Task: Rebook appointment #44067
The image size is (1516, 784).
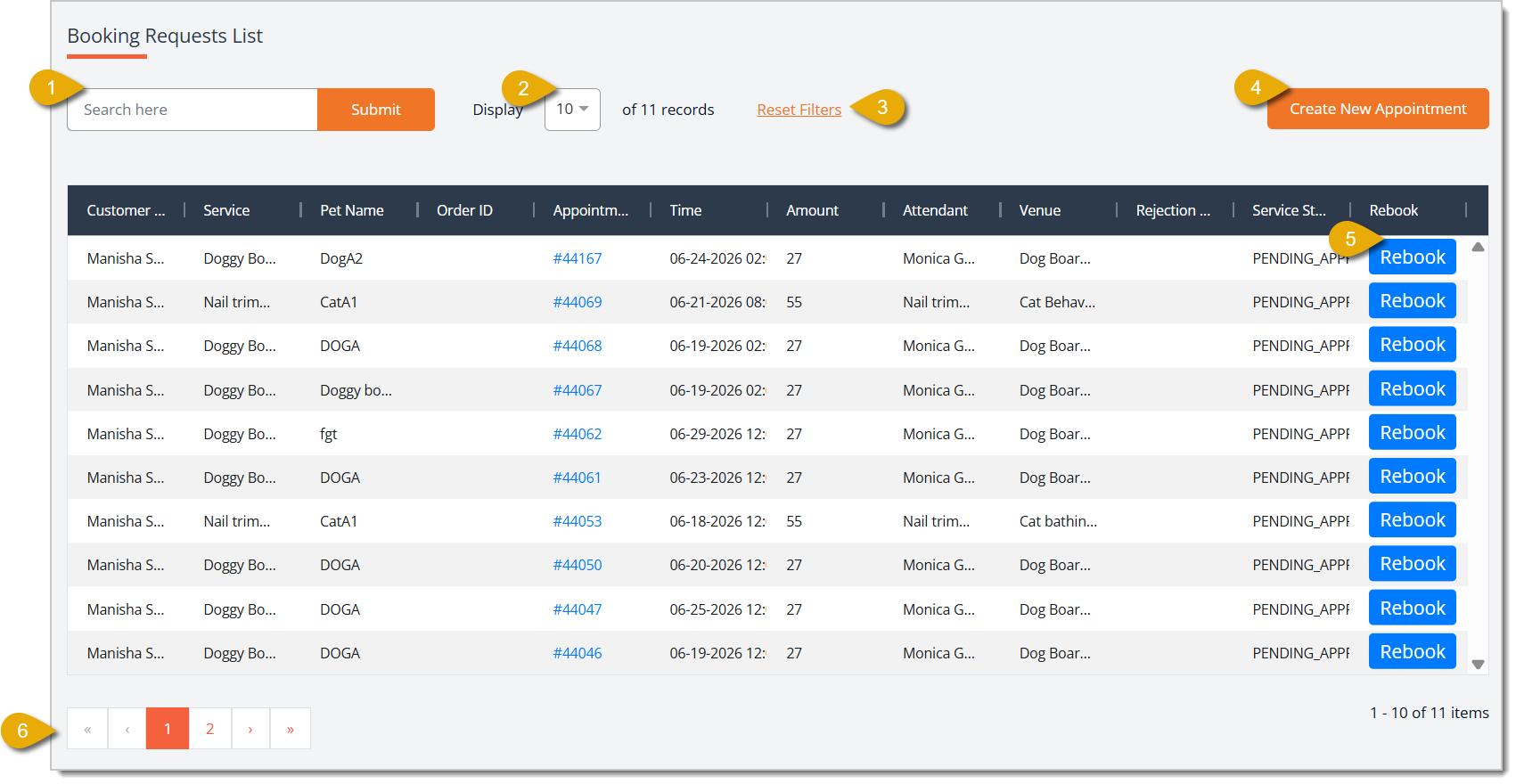Action: pos(1413,389)
